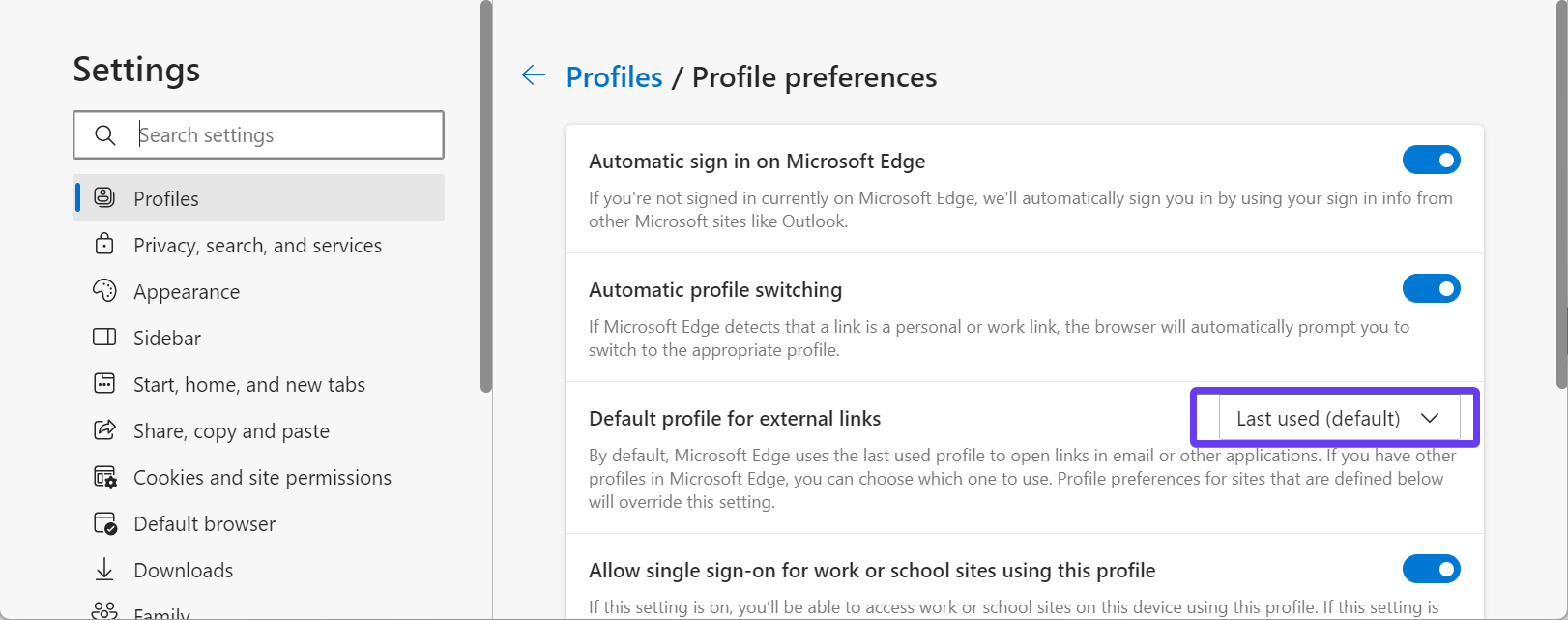This screenshot has height=620, width=1568.
Task: Click the Profiles sidebar icon
Action: [x=104, y=197]
